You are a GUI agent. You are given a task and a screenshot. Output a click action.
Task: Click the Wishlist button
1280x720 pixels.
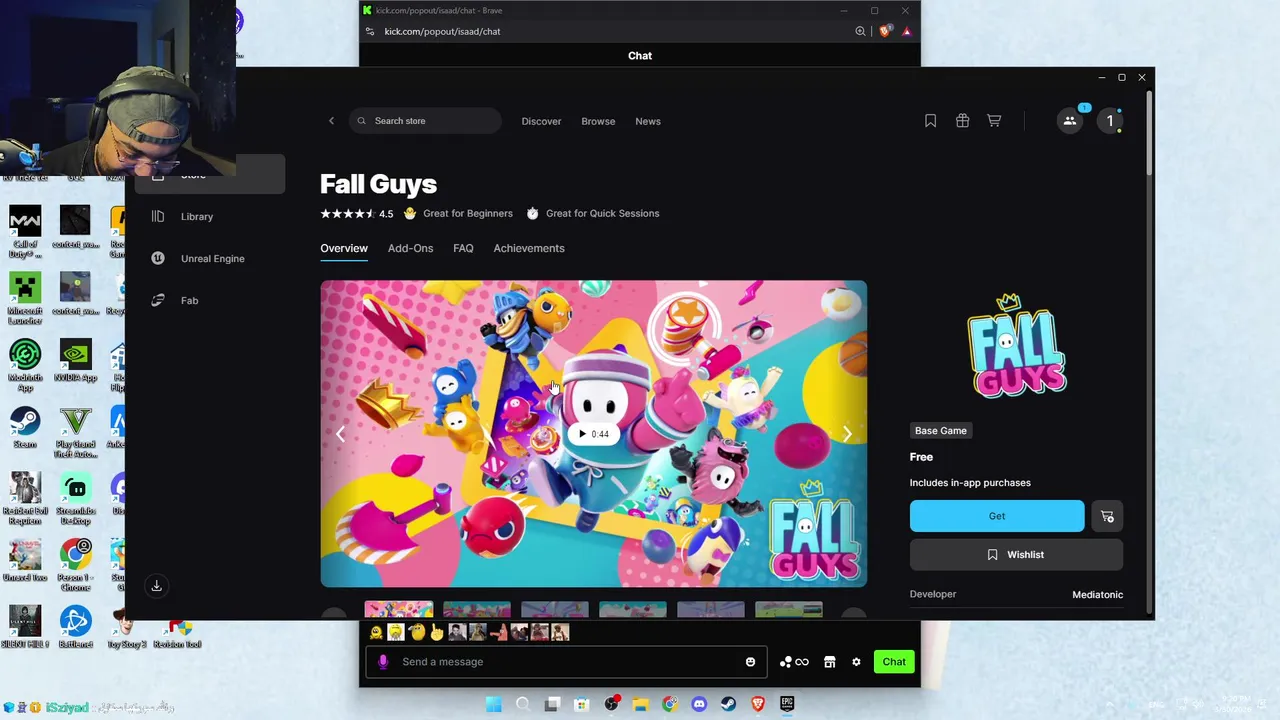tap(1016, 555)
